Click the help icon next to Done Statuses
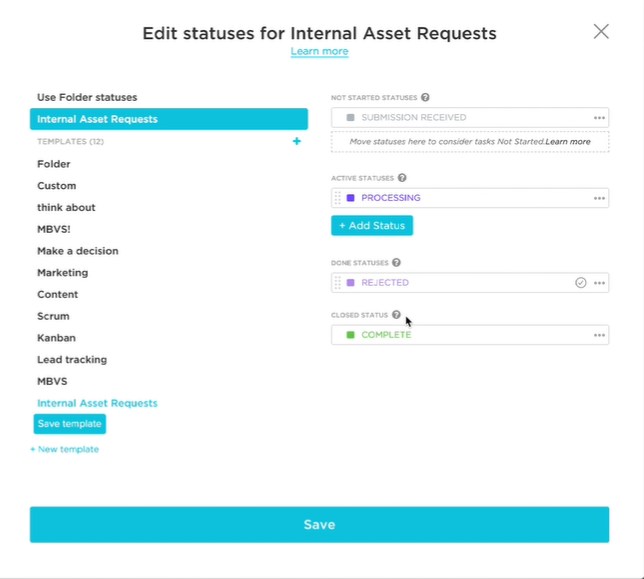The image size is (644, 579). click(x=396, y=262)
